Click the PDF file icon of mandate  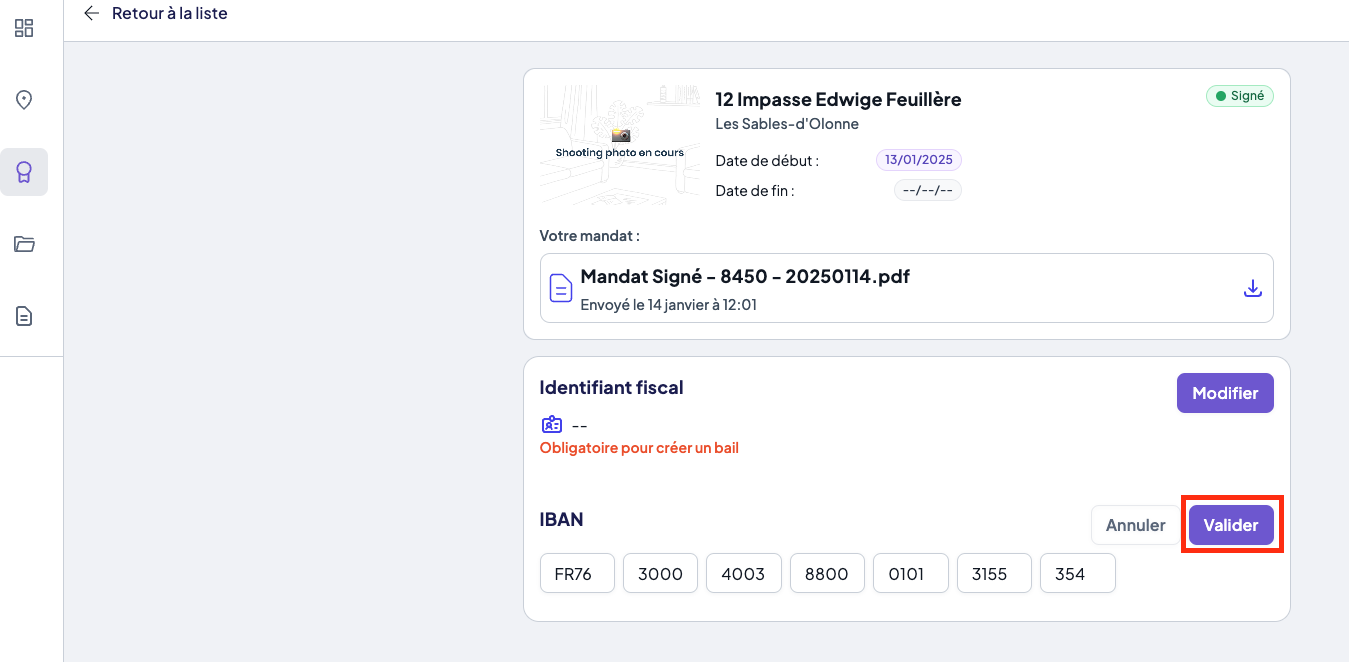pos(561,288)
